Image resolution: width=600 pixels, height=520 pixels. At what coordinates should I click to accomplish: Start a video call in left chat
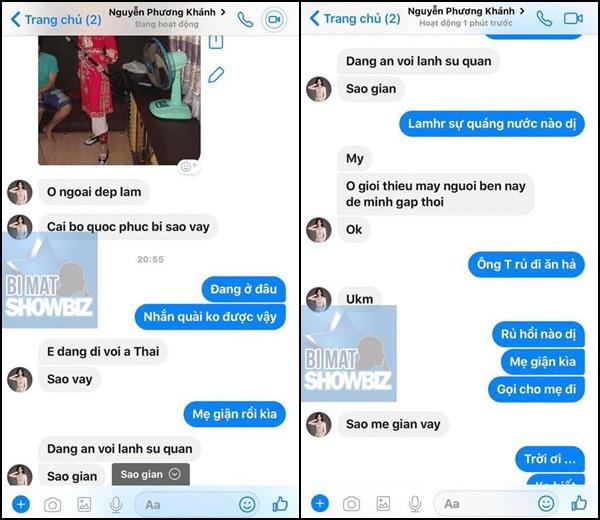274,19
